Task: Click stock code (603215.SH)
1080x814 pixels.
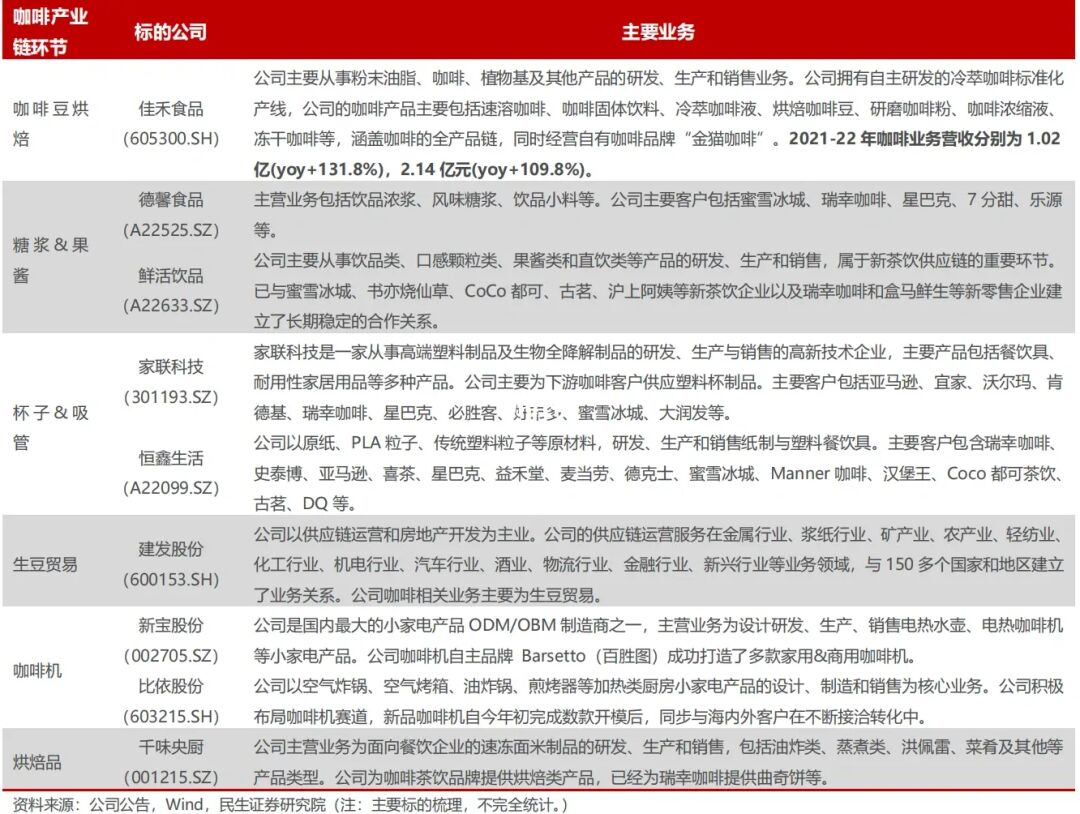Action: pos(171,716)
